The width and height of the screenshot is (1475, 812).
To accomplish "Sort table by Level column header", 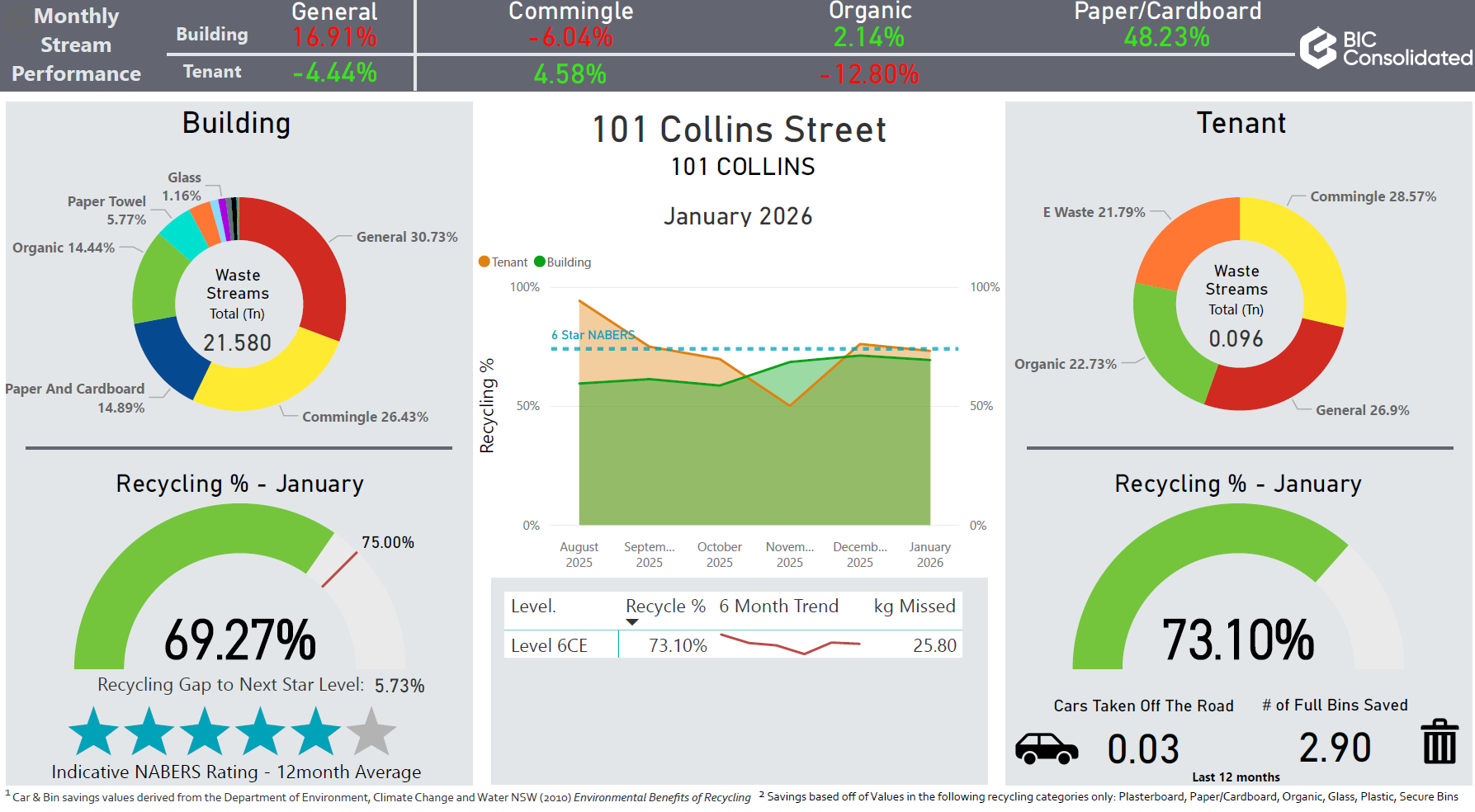I will pos(533,607).
